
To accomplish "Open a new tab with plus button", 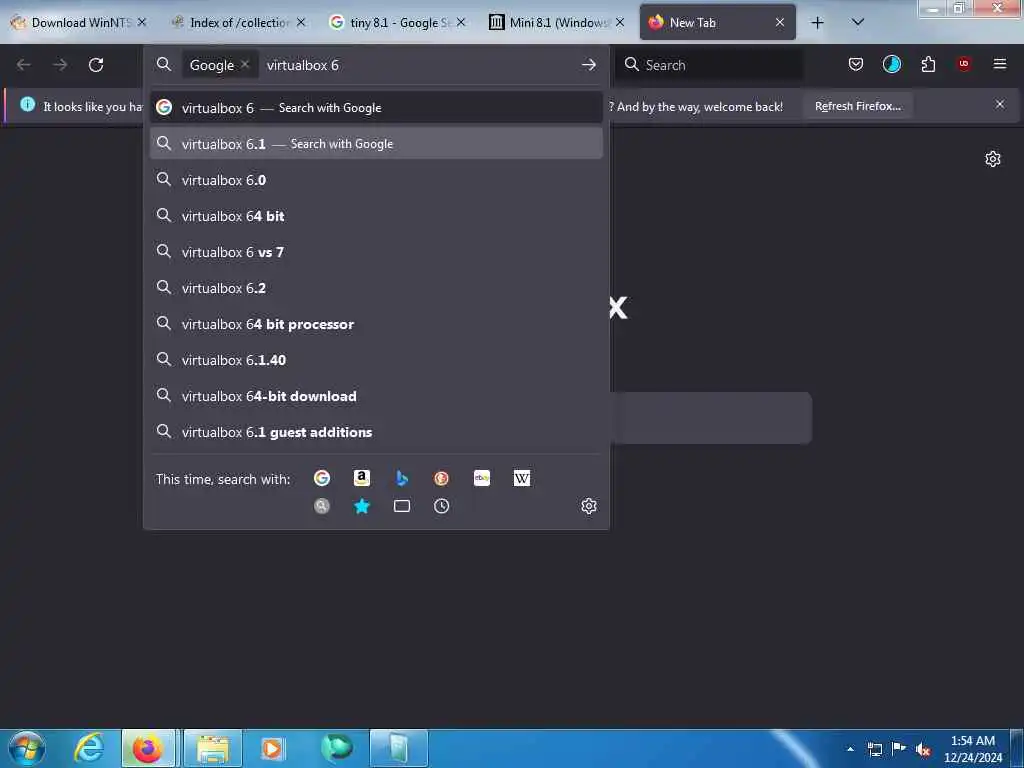I will tap(817, 23).
